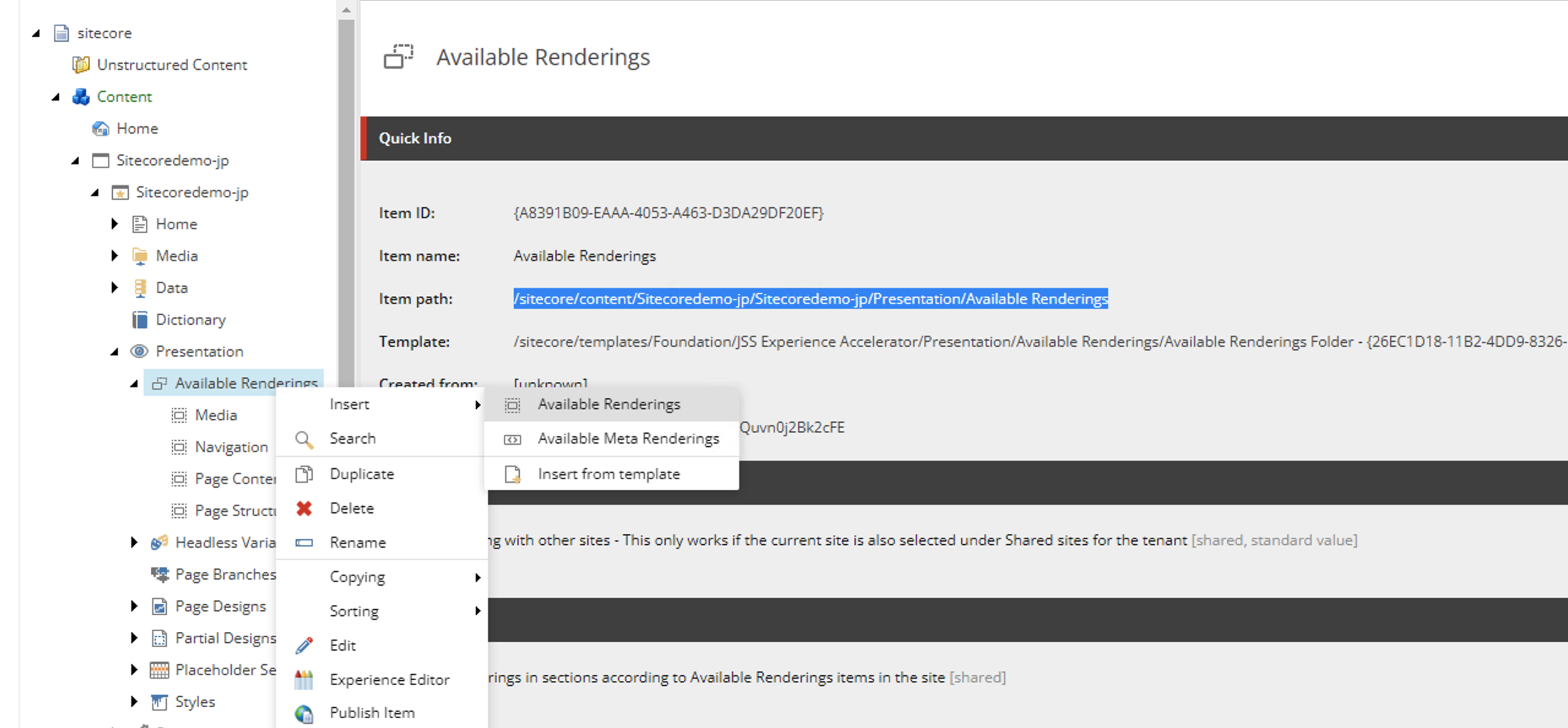Image resolution: width=1568 pixels, height=728 pixels.
Task: Click the Experience Editor menu item
Action: click(390, 679)
